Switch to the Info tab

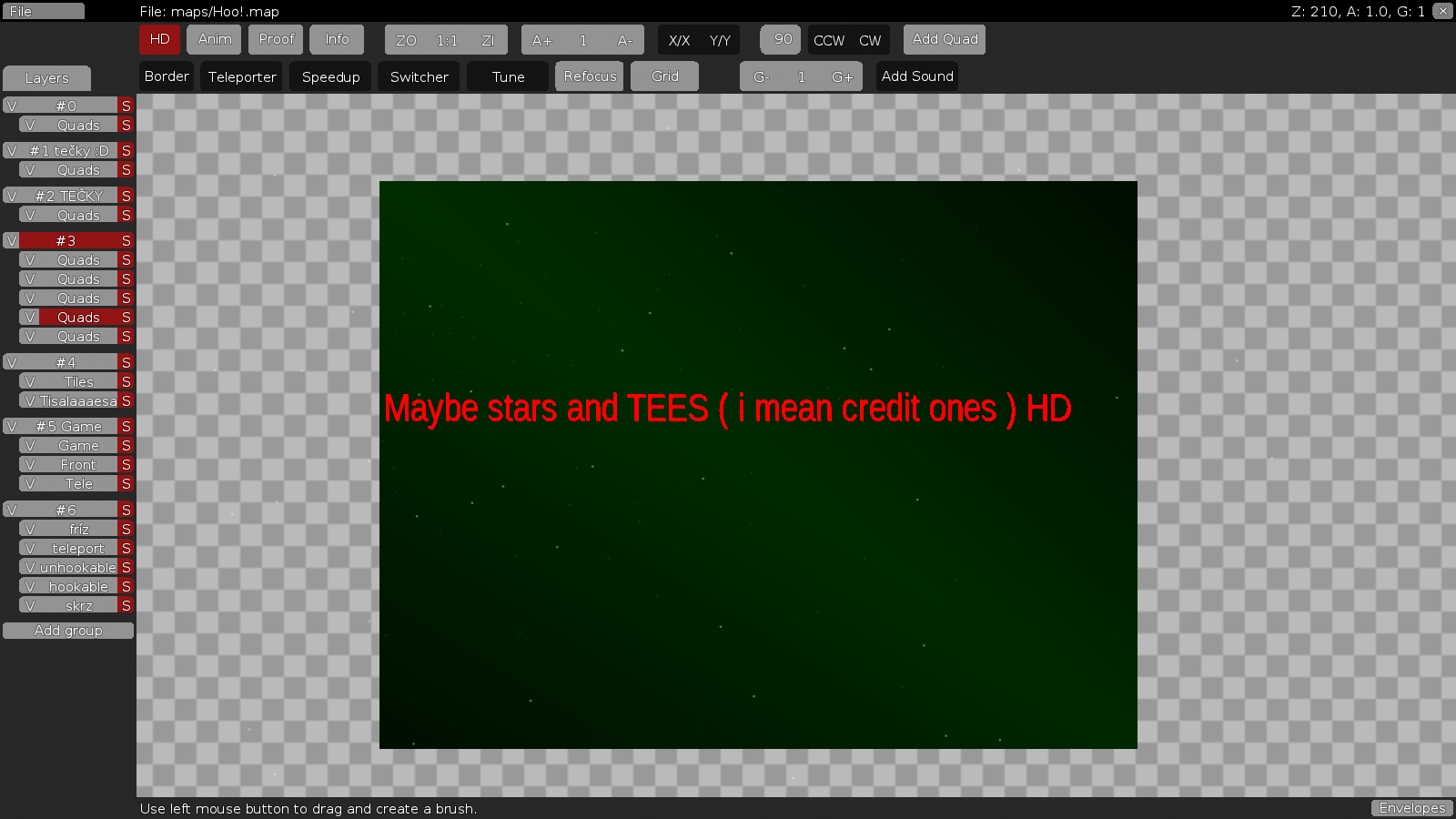coord(337,39)
